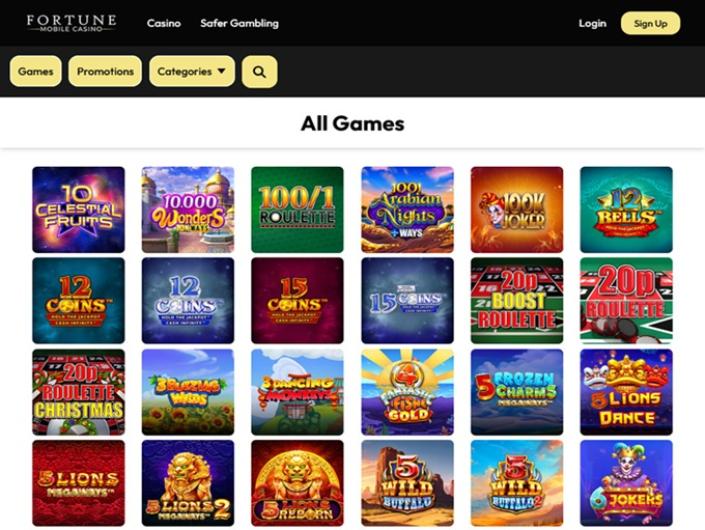Image resolution: width=705 pixels, height=530 pixels.
Task: Open 20p Roulette Christmas game
Action: coord(79,392)
